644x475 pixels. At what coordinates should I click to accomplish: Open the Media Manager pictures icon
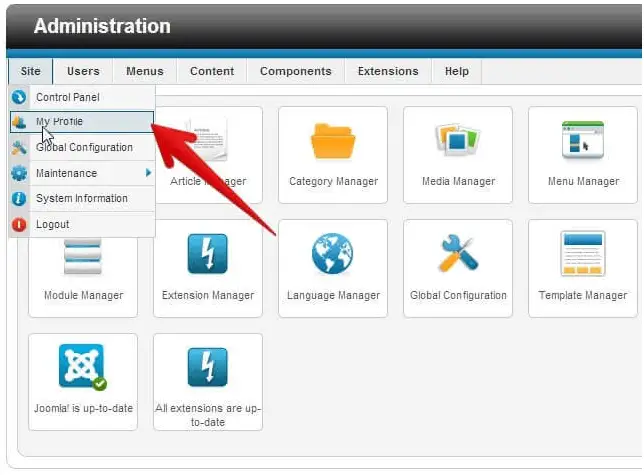pyautogui.click(x=458, y=140)
